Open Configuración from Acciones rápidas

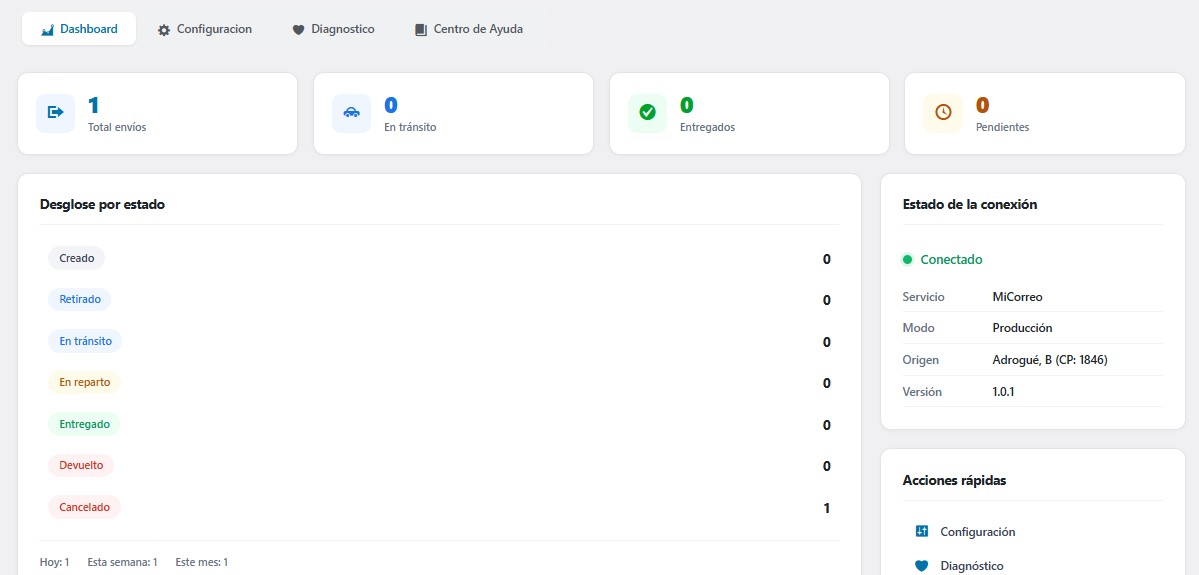click(x=977, y=532)
